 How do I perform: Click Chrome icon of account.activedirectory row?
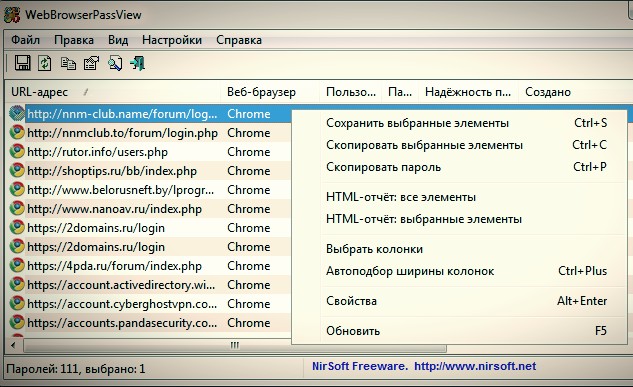point(17,284)
